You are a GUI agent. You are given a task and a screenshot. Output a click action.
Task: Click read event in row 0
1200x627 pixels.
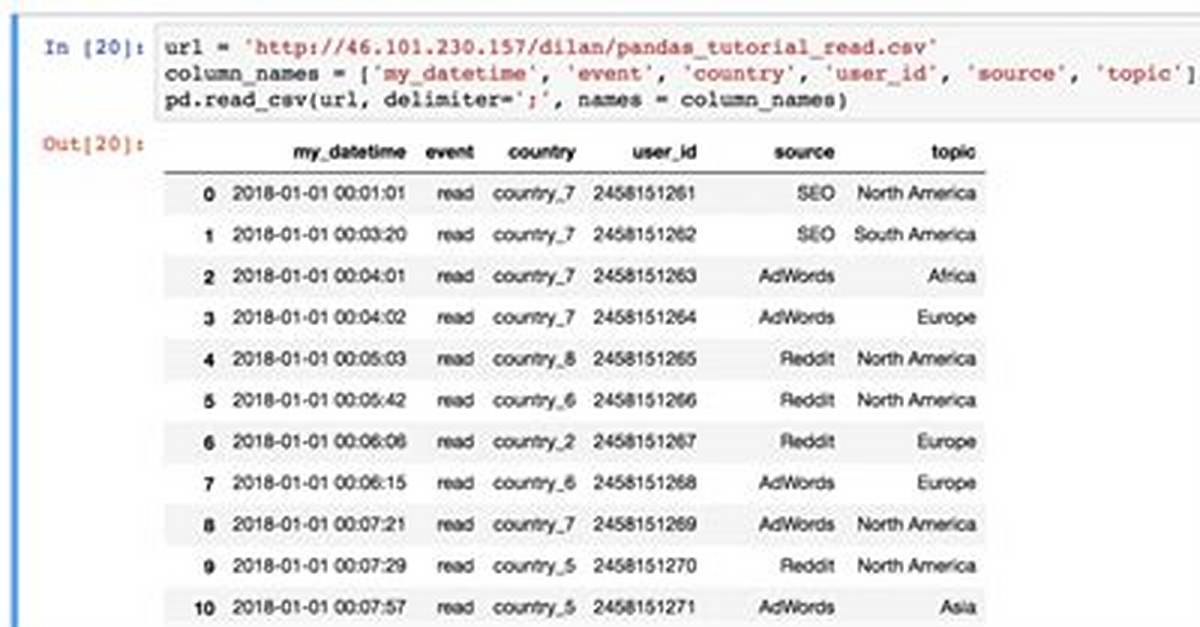click(x=455, y=194)
